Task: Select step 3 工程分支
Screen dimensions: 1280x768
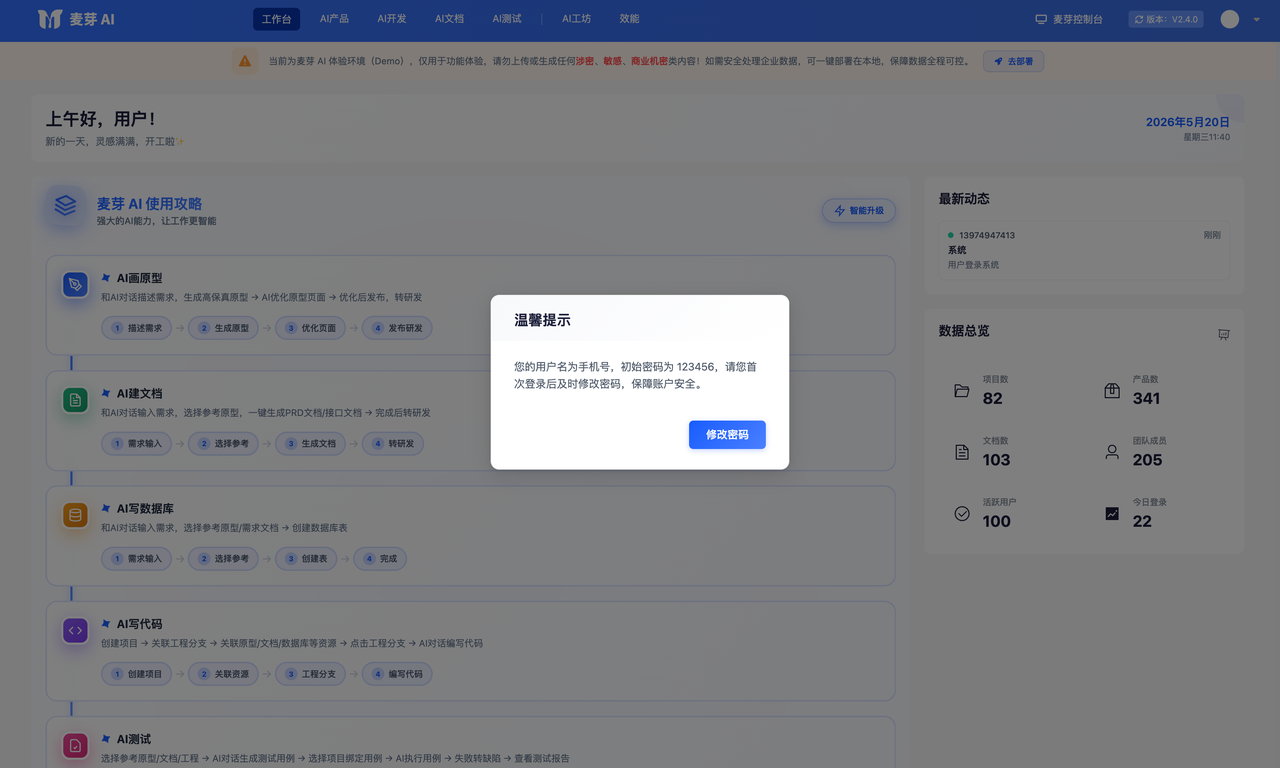Action: pyautogui.click(x=311, y=674)
